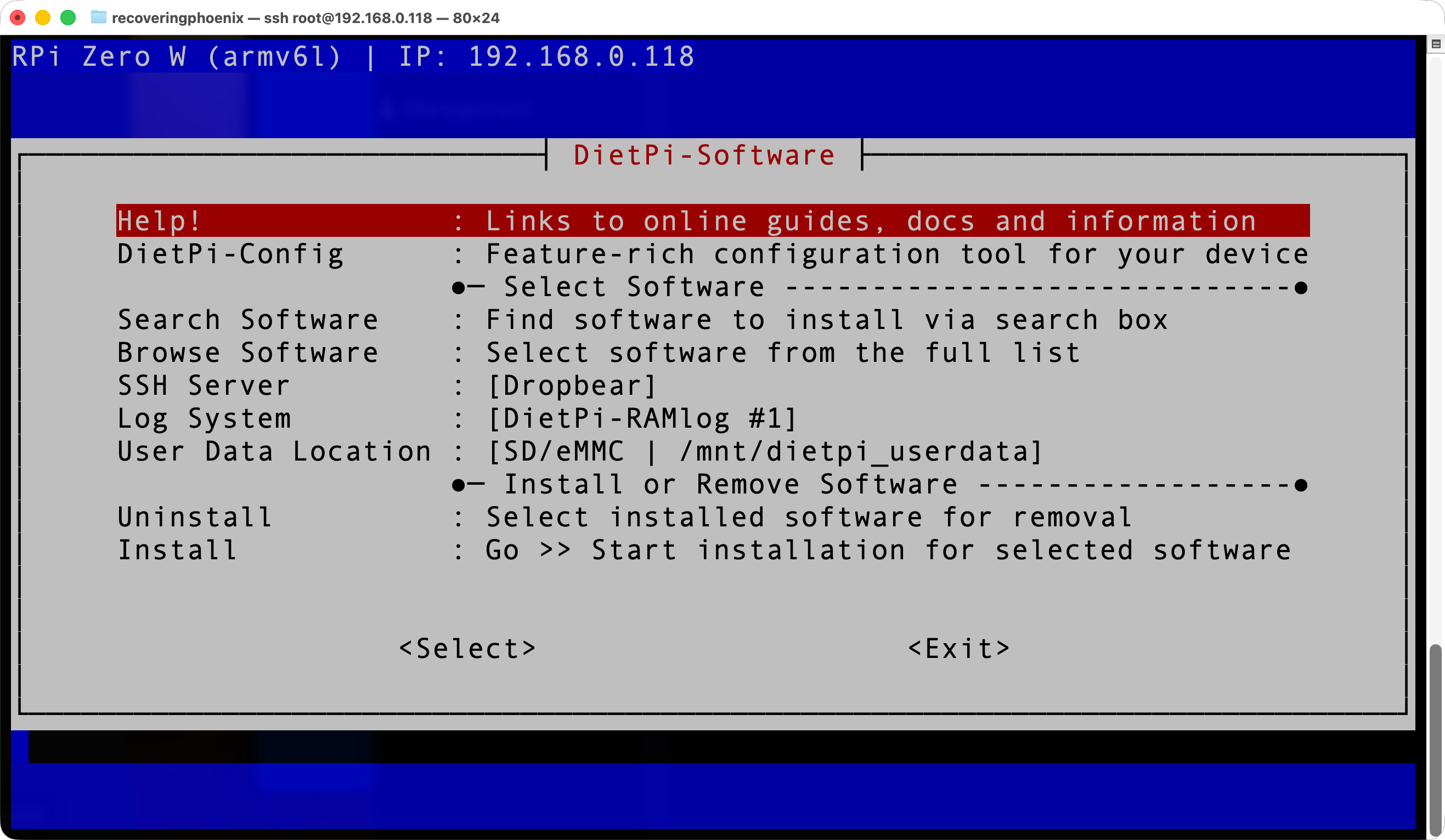Click the 'Select Software' section header
The width and height of the screenshot is (1445, 840).
point(634,287)
